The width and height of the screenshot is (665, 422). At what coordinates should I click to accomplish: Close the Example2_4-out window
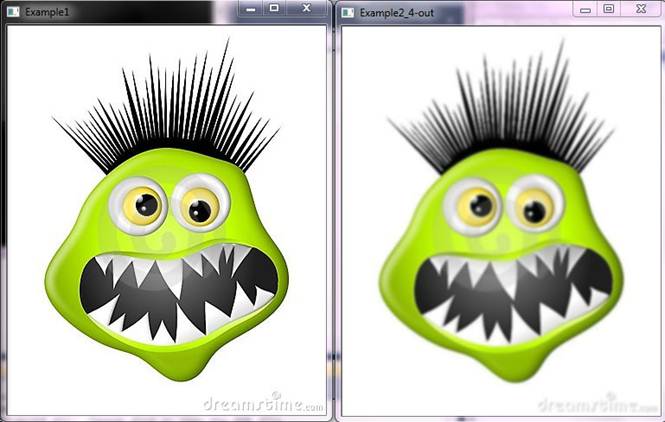coord(641,9)
